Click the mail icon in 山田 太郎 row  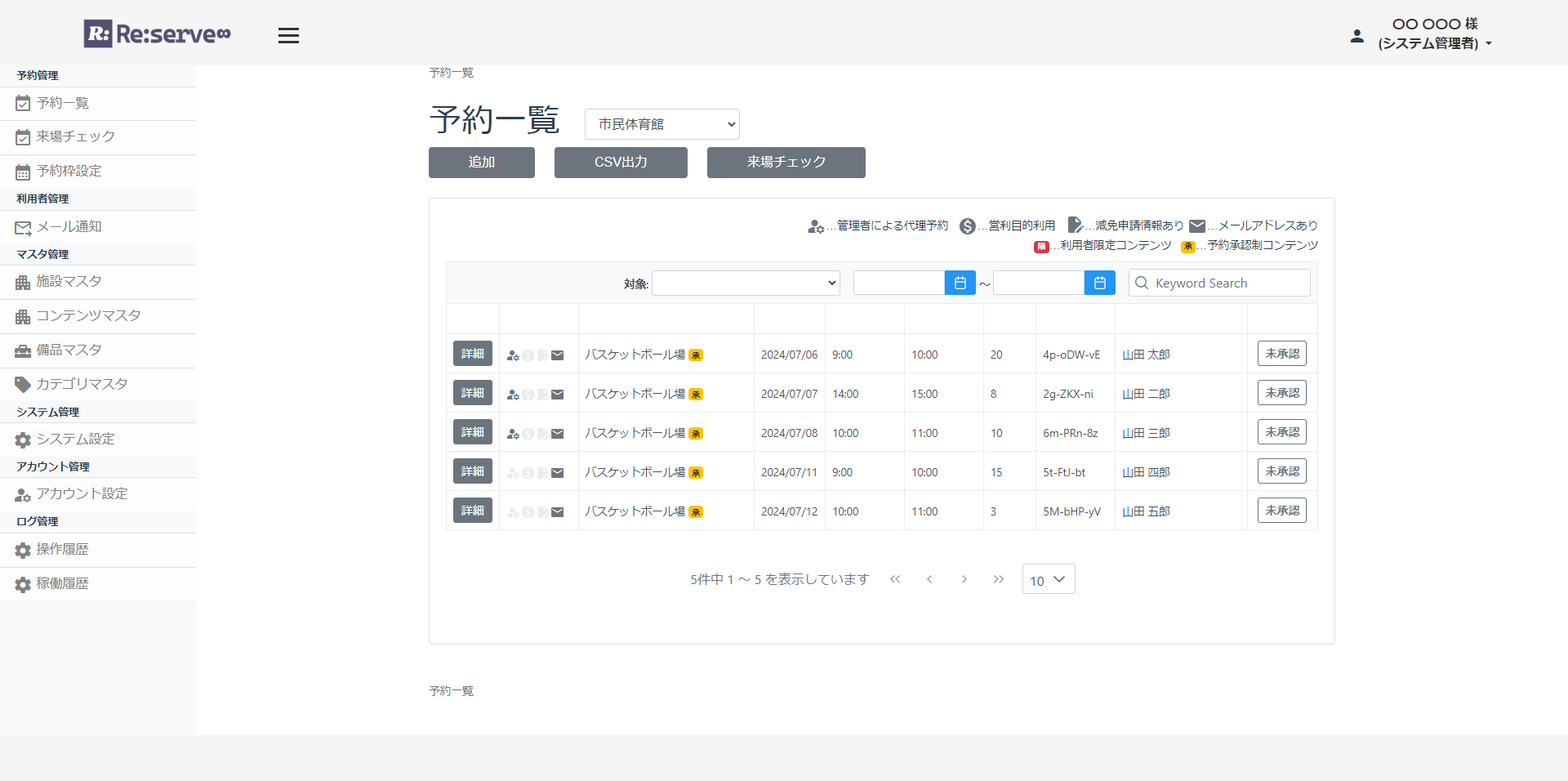click(558, 355)
